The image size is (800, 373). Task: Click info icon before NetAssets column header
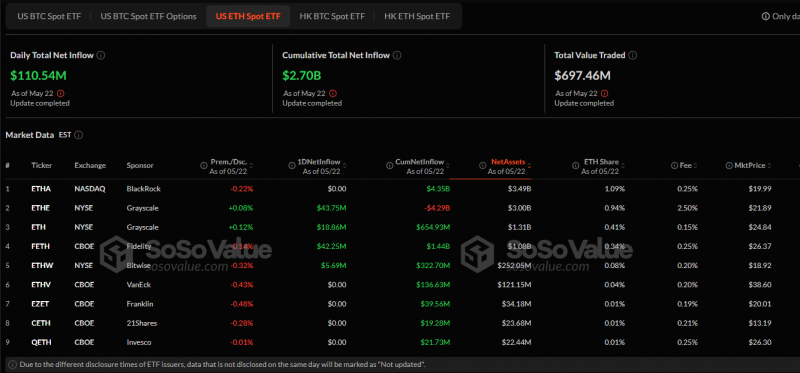click(x=482, y=165)
